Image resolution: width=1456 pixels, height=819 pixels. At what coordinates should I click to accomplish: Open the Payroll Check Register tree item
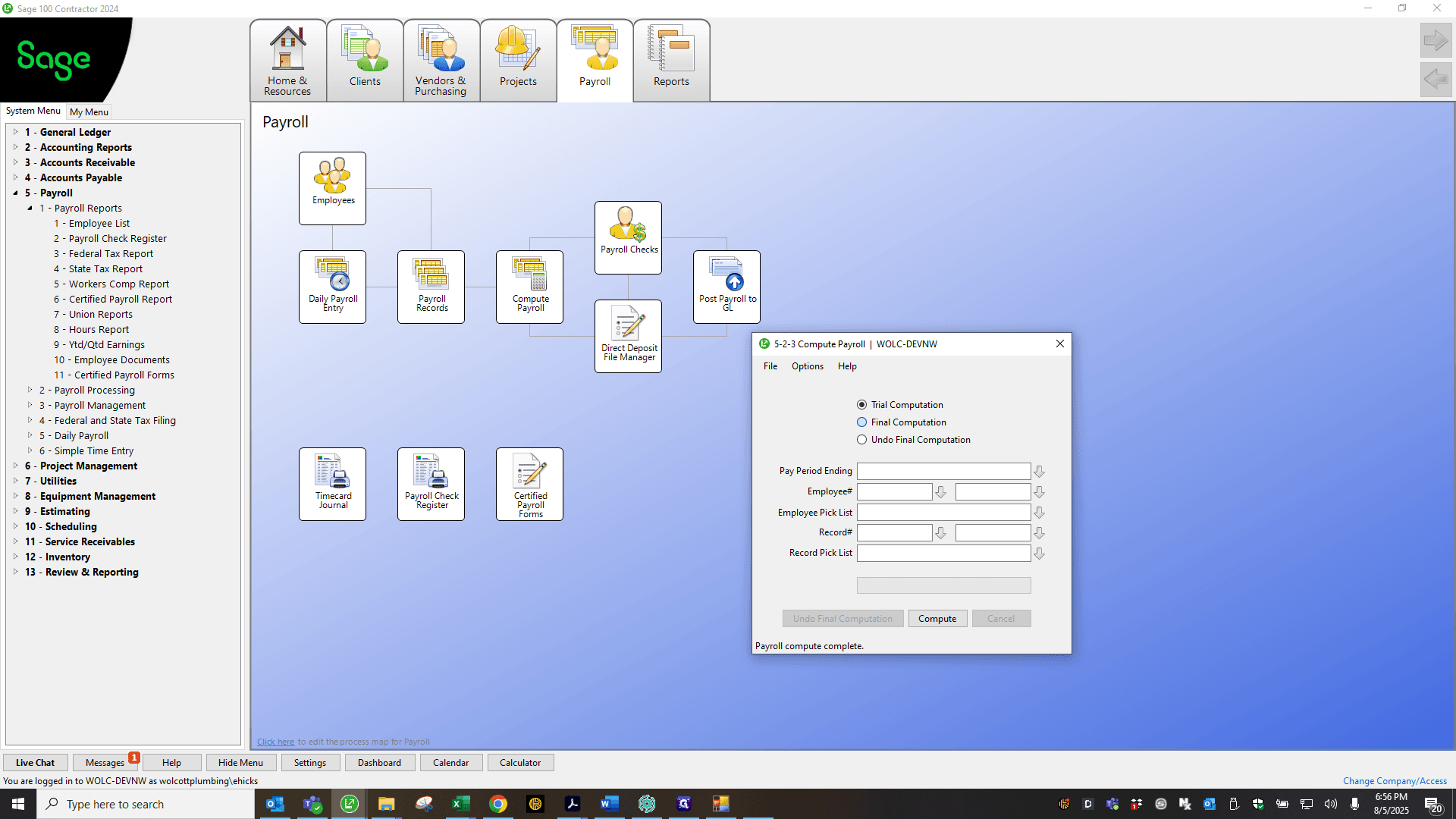coord(110,238)
